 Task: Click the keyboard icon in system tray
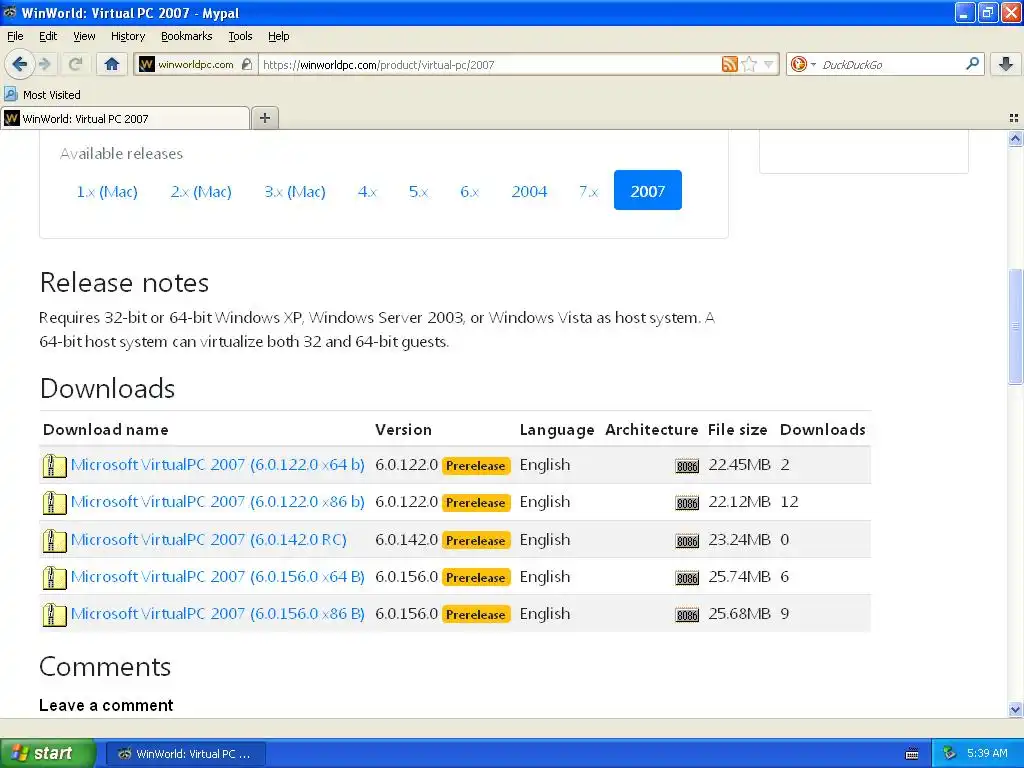tap(912, 754)
